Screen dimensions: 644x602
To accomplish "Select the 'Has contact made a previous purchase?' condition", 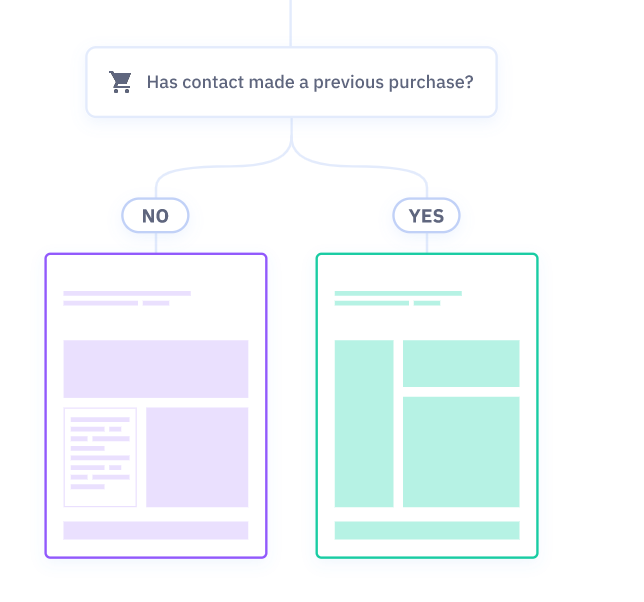I will (291, 82).
